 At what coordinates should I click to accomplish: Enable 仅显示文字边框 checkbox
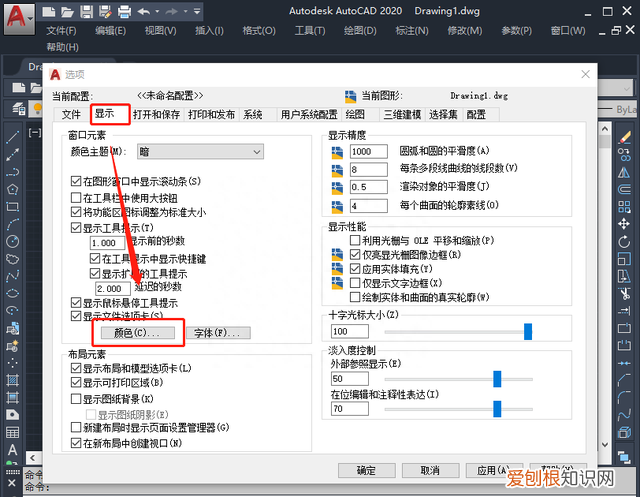(355, 283)
